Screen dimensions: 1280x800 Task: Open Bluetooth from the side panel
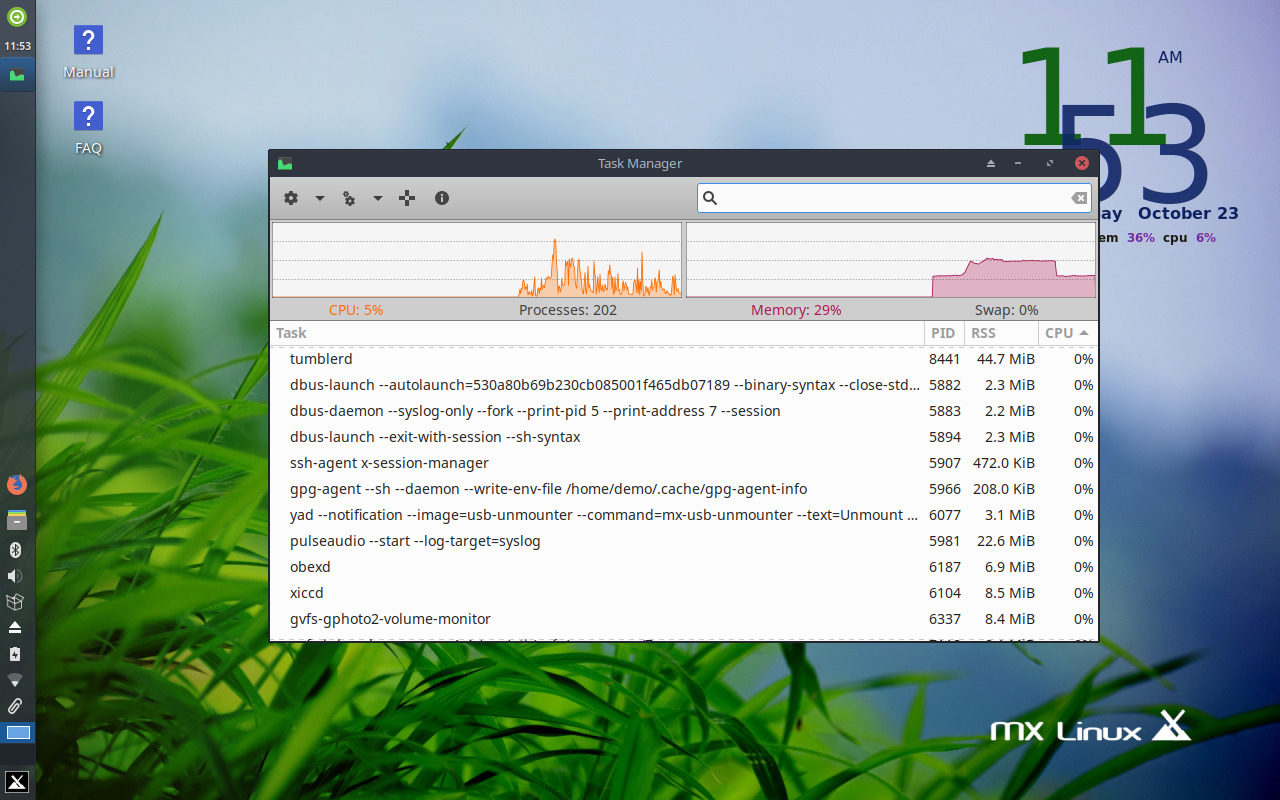[15, 549]
